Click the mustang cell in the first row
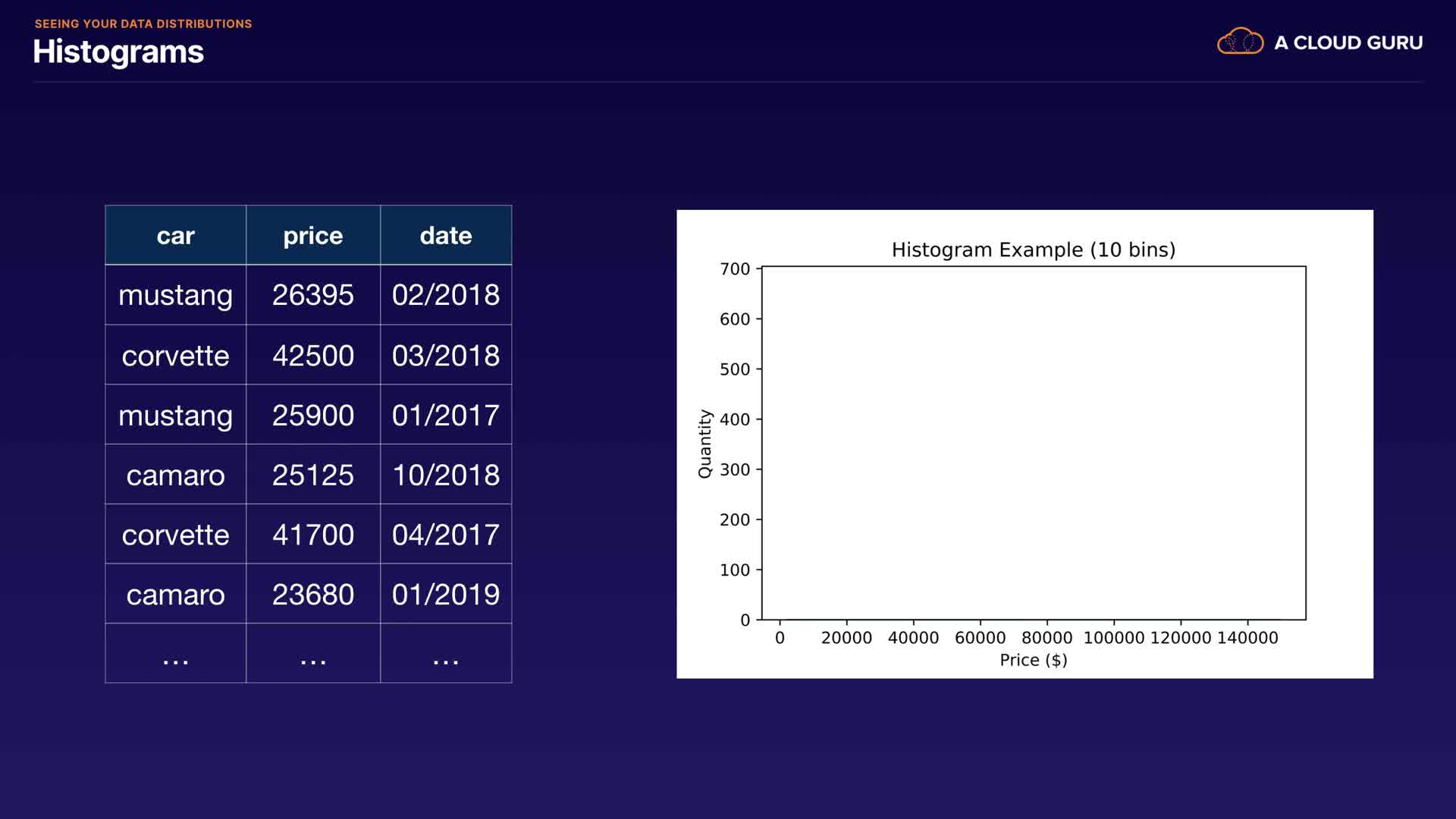The width and height of the screenshot is (1456, 819). tap(175, 295)
